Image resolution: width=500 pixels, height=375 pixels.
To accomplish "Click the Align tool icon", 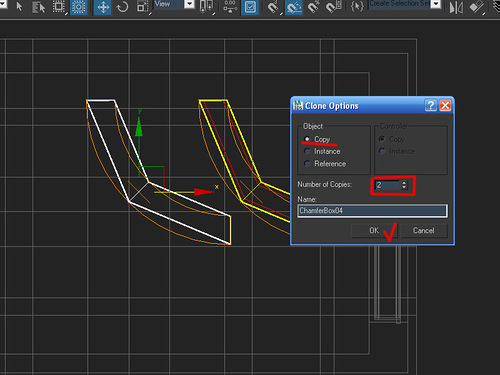I will pos(476,7).
